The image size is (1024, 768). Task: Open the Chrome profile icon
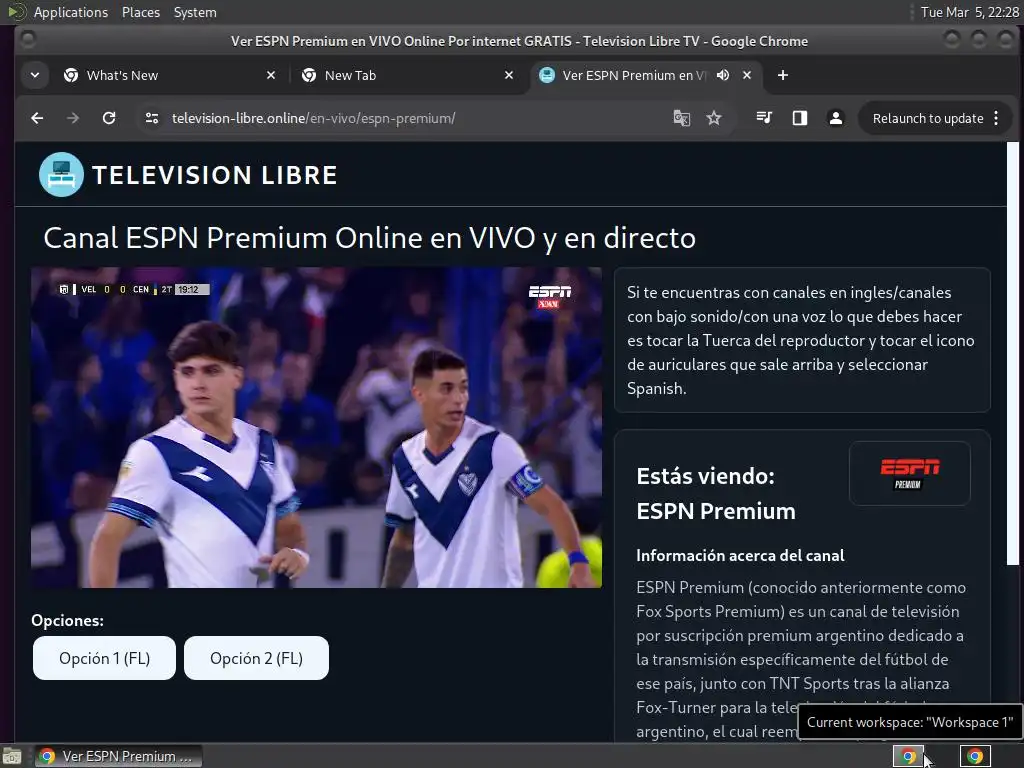tap(835, 118)
